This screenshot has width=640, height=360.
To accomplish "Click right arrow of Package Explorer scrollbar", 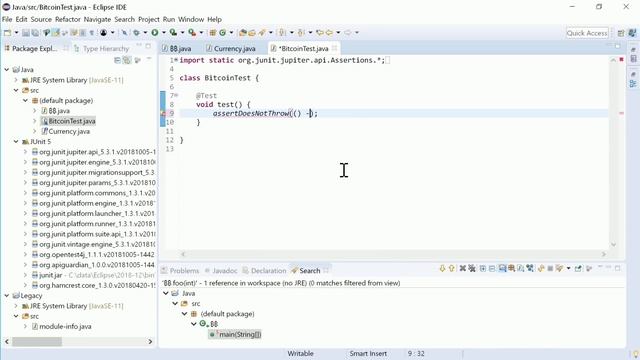I will click(x=150, y=341).
